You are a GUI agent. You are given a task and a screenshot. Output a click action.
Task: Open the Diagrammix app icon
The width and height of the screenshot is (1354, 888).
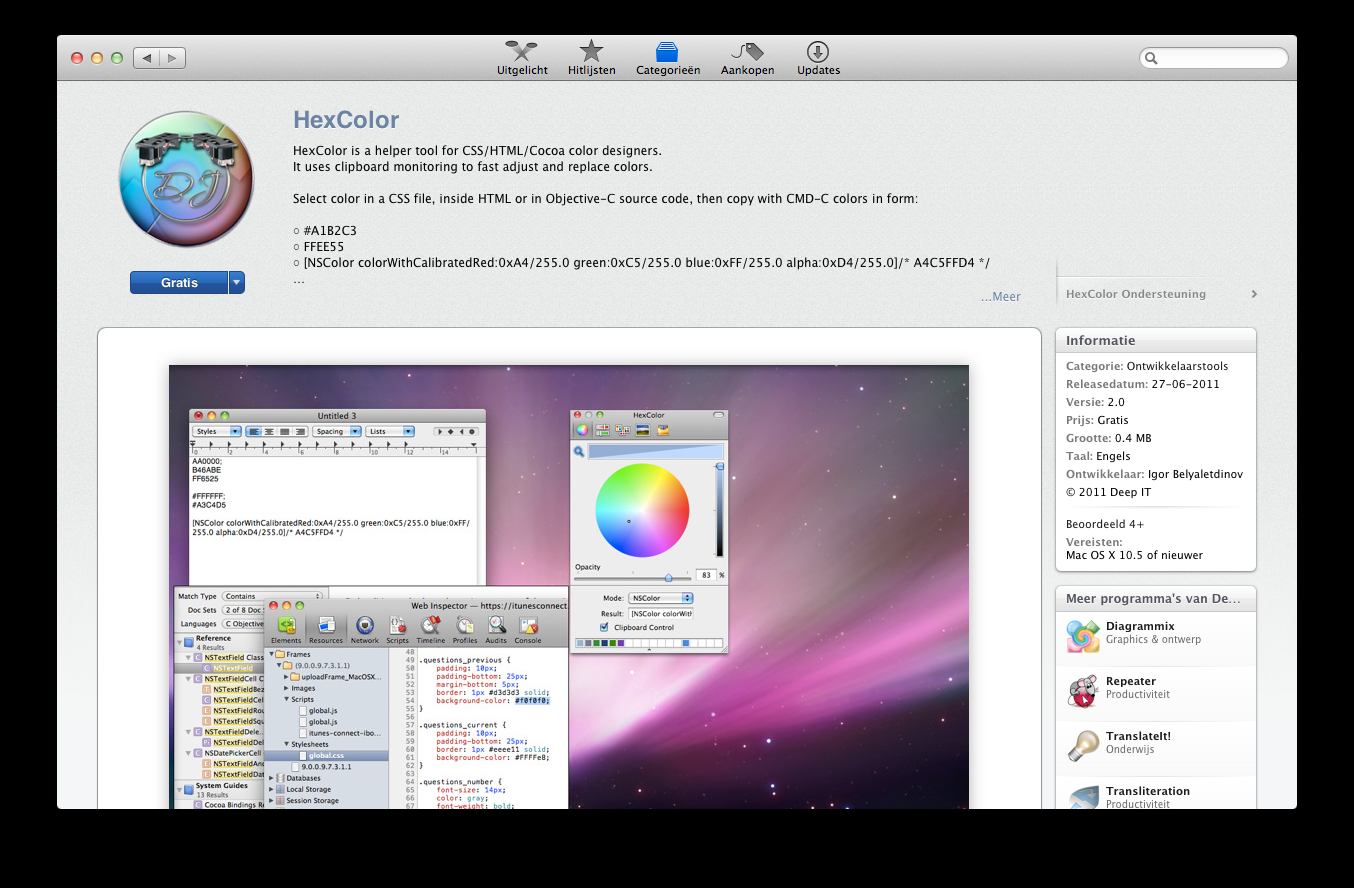pyautogui.click(x=1083, y=635)
